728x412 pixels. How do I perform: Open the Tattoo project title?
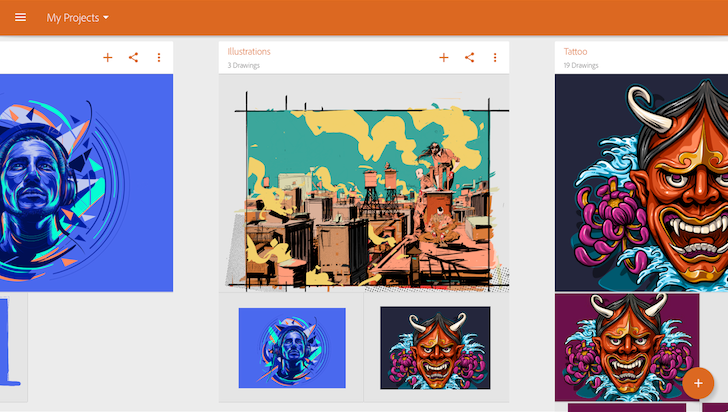point(576,51)
